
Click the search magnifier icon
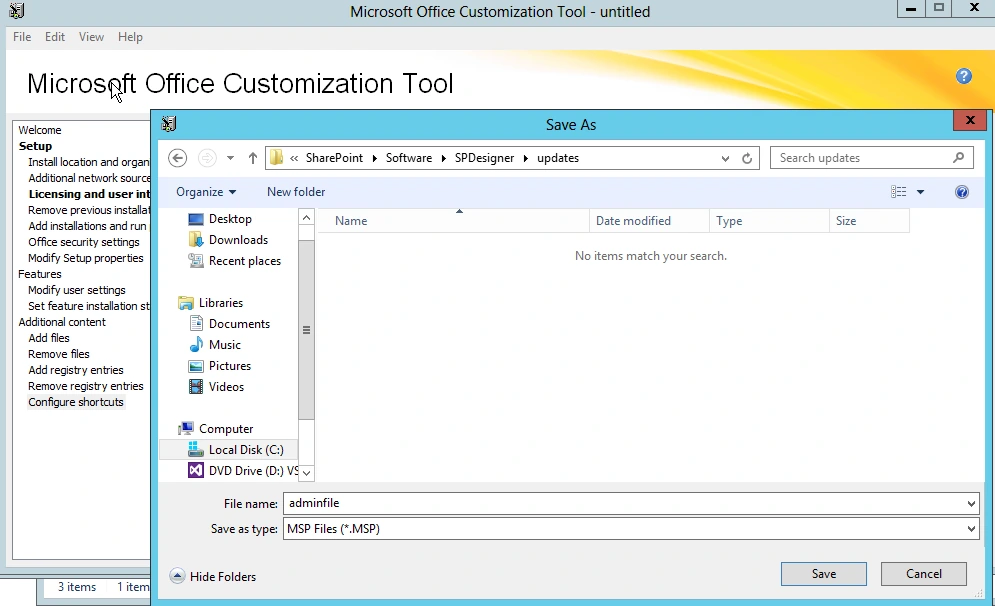point(959,157)
